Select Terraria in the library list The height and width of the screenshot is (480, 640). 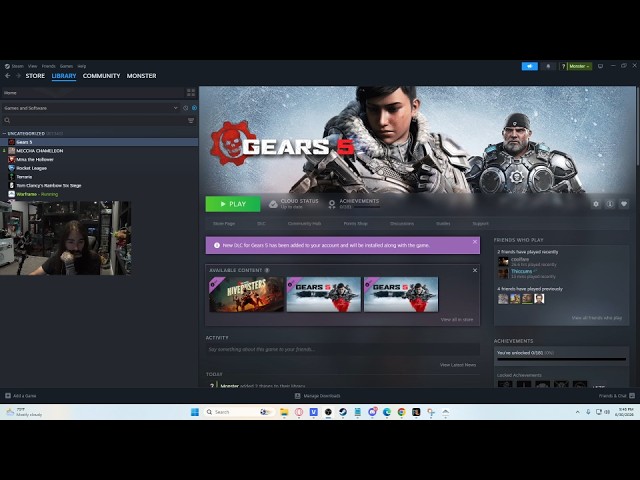[x=99, y=177]
